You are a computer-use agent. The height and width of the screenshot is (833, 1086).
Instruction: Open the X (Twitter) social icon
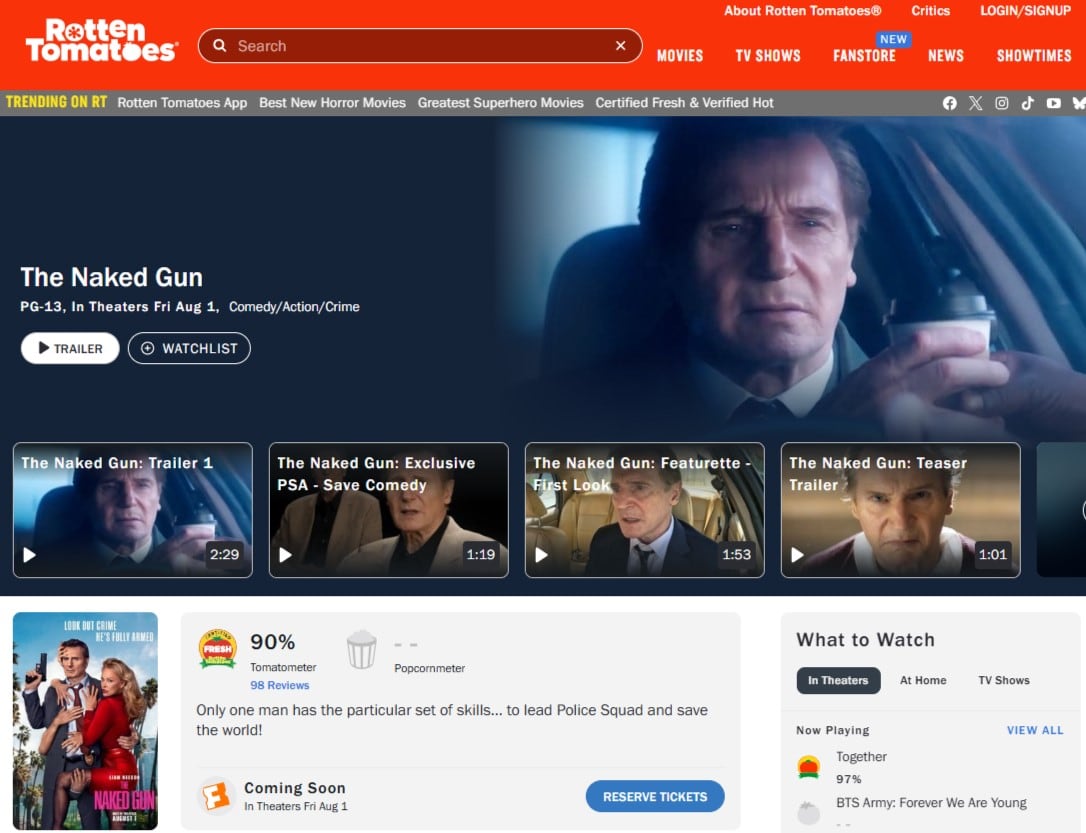(976, 103)
